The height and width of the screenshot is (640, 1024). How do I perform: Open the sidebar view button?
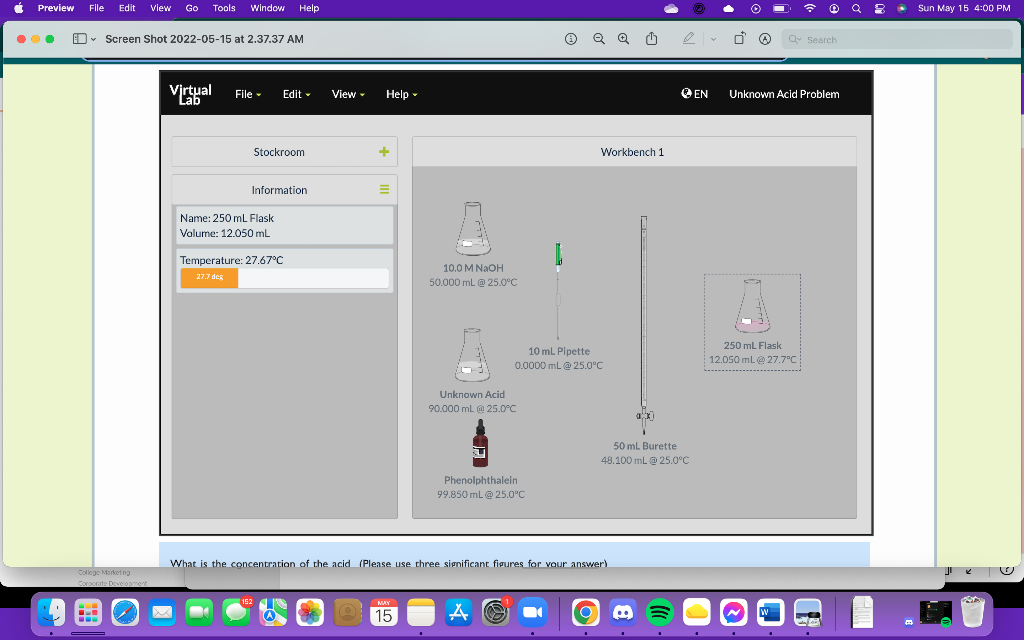tap(80, 39)
